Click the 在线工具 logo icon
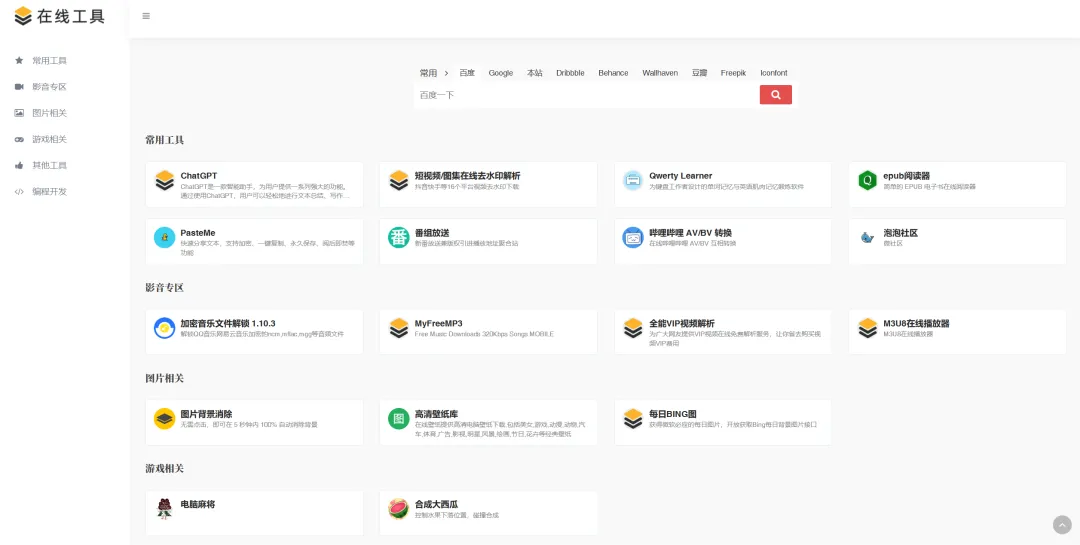This screenshot has height=545, width=1080. coord(23,16)
